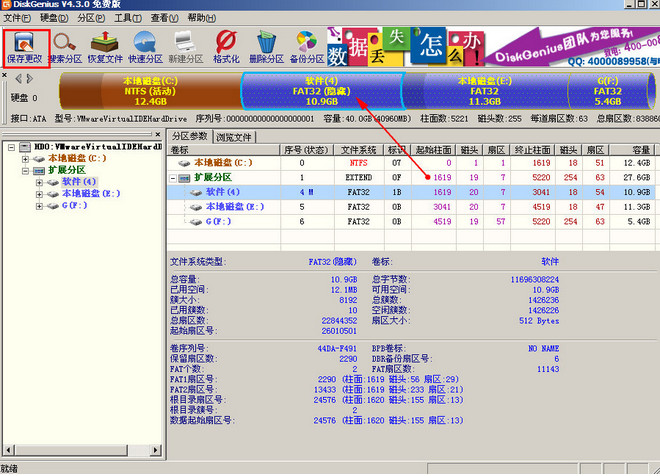Select G(F:) tree item

(x=75, y=205)
